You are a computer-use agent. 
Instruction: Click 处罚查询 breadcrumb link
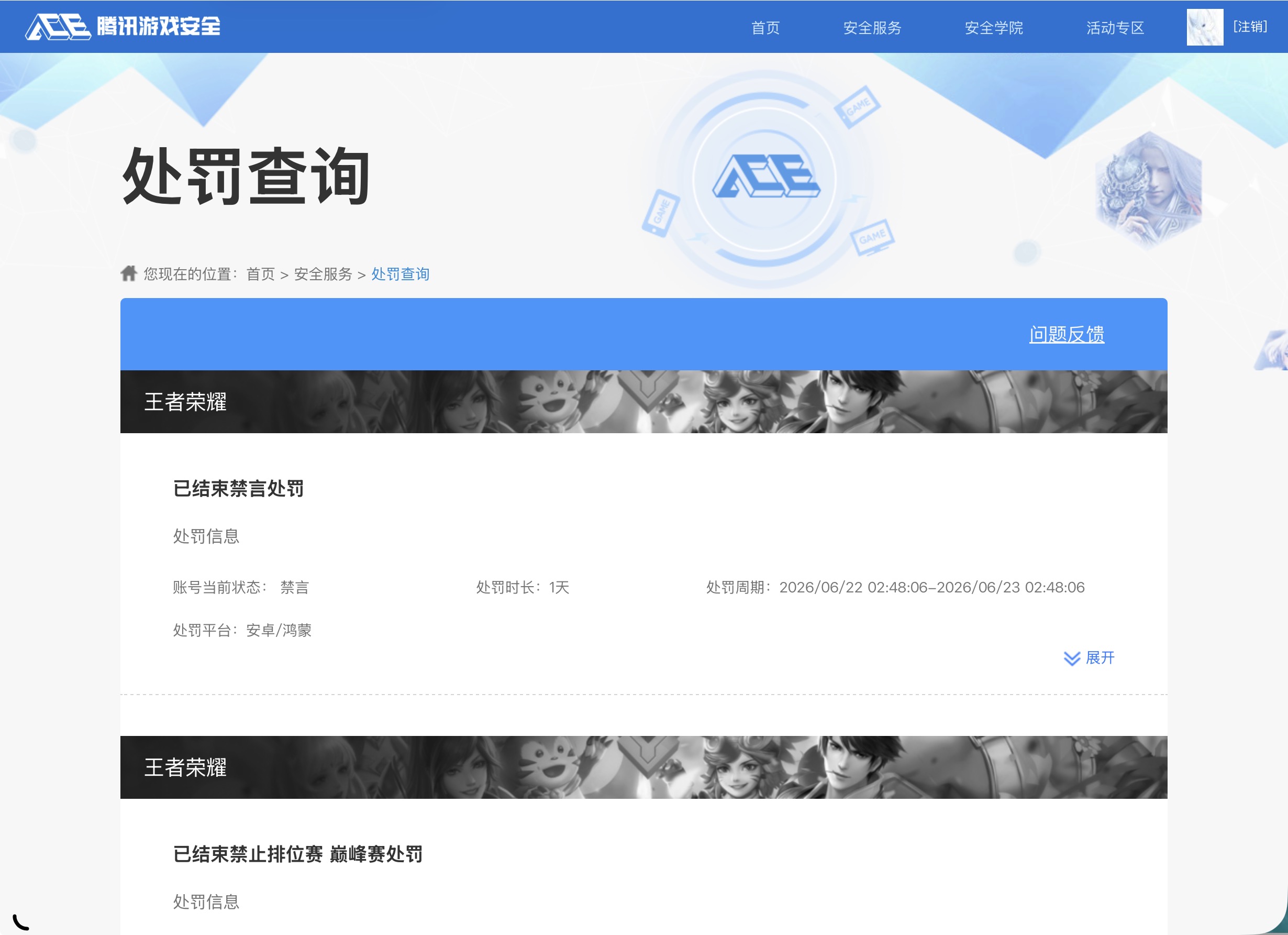[x=401, y=274]
